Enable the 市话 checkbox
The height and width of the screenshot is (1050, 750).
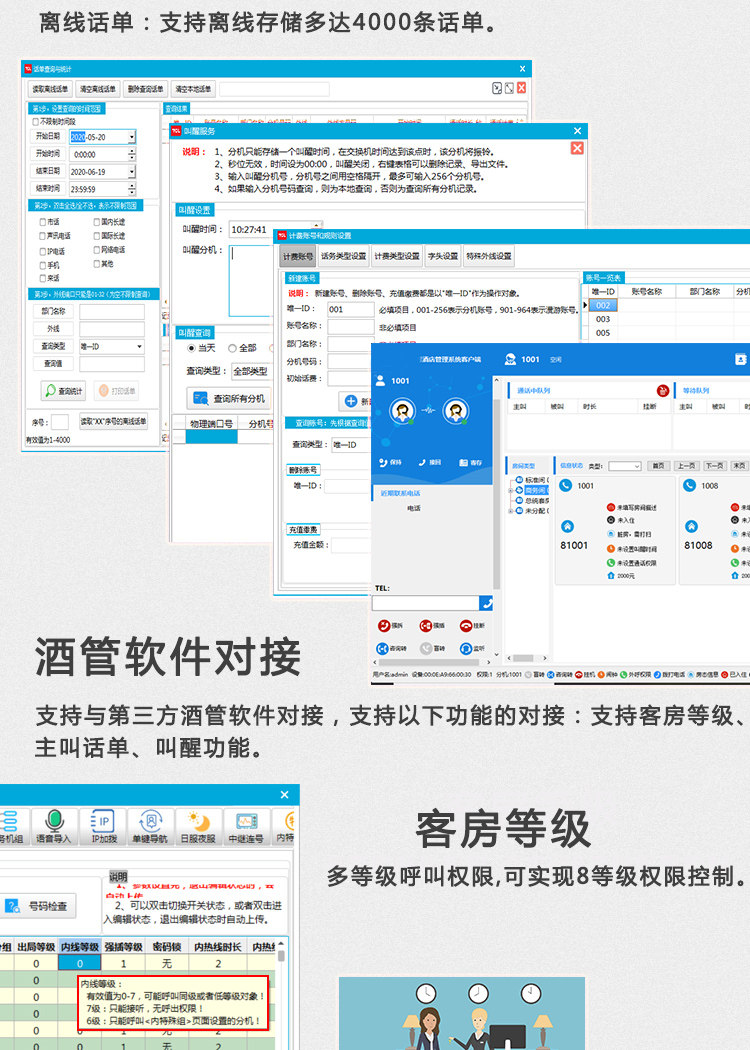coord(43,222)
